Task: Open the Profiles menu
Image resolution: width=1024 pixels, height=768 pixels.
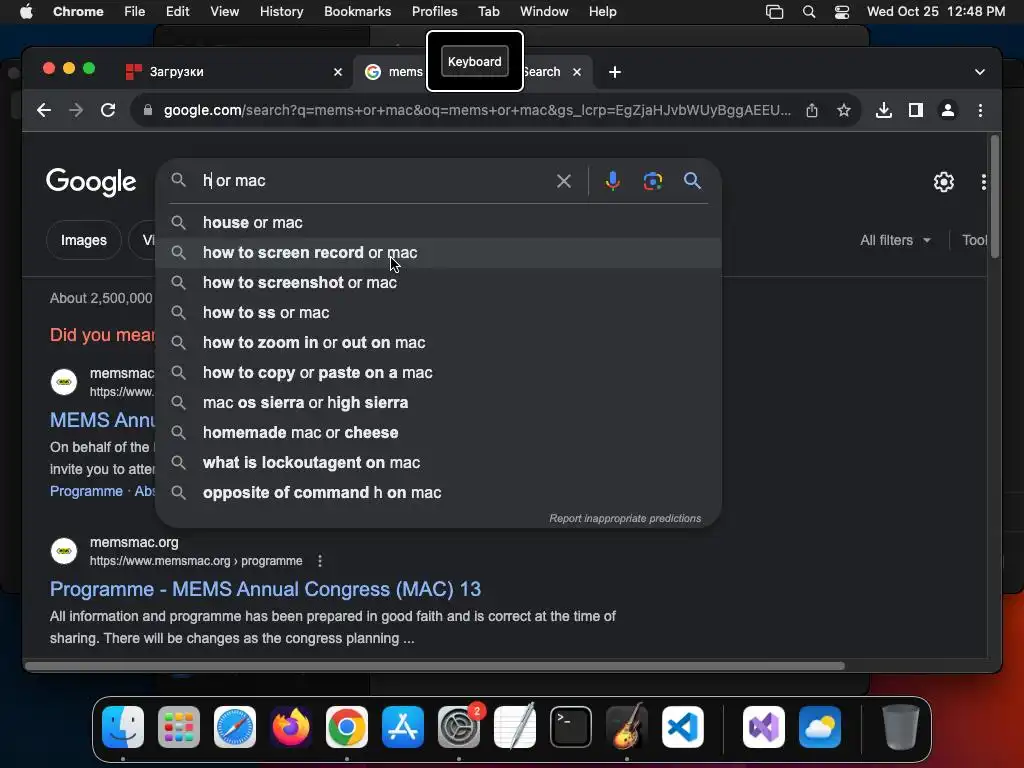Action: click(x=434, y=12)
